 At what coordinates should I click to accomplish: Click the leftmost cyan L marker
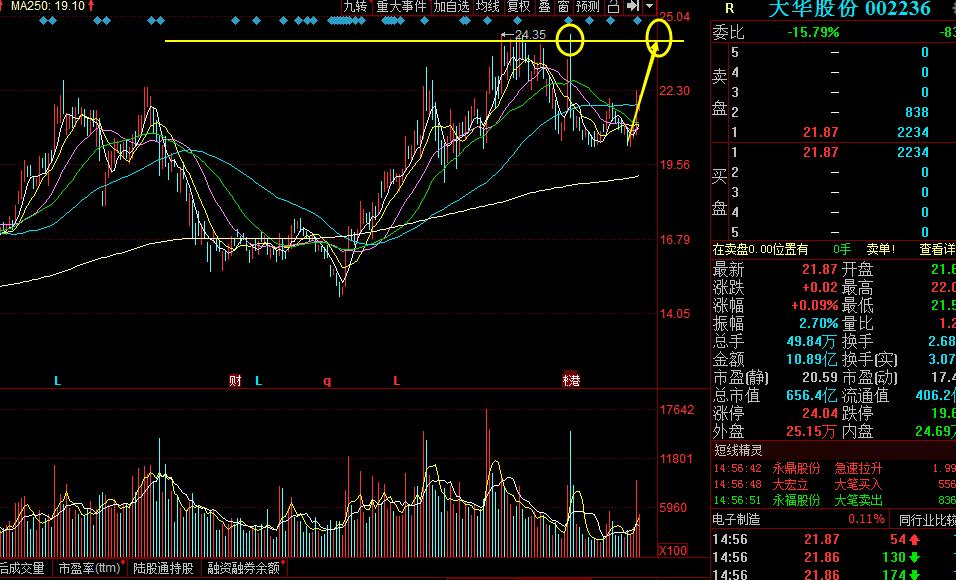coord(57,381)
